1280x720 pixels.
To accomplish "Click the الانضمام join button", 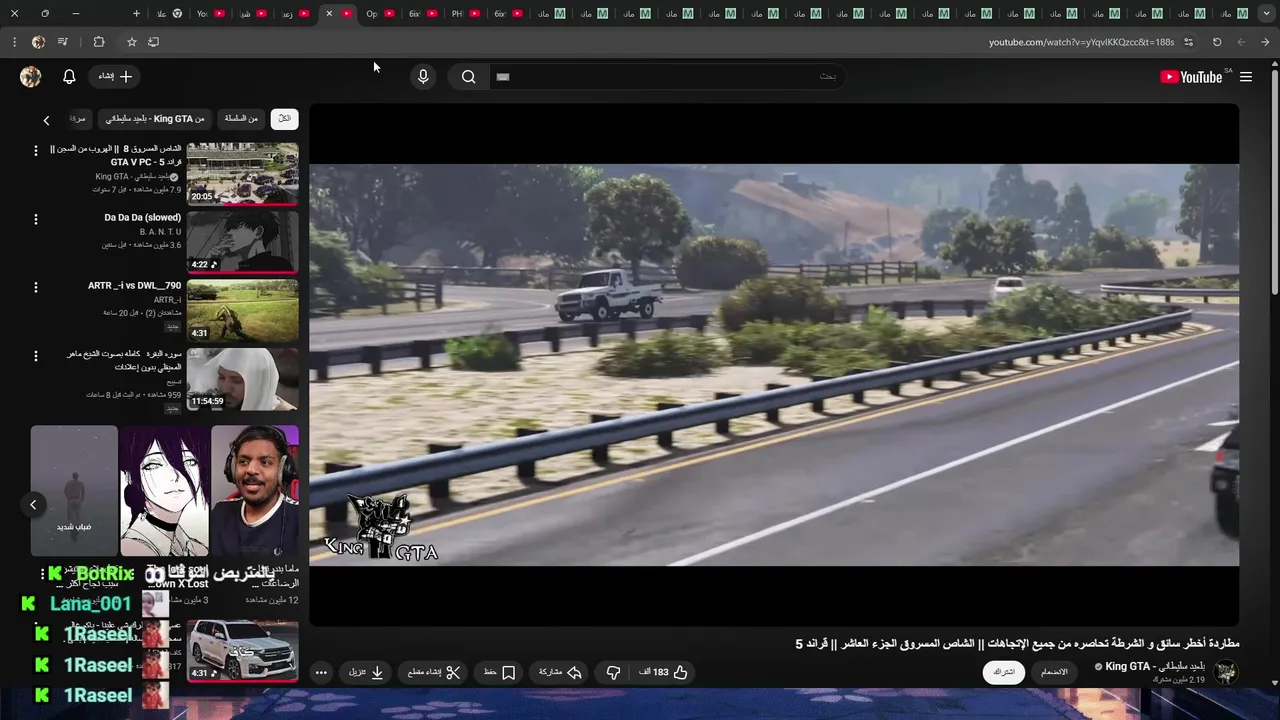I will point(1054,672).
